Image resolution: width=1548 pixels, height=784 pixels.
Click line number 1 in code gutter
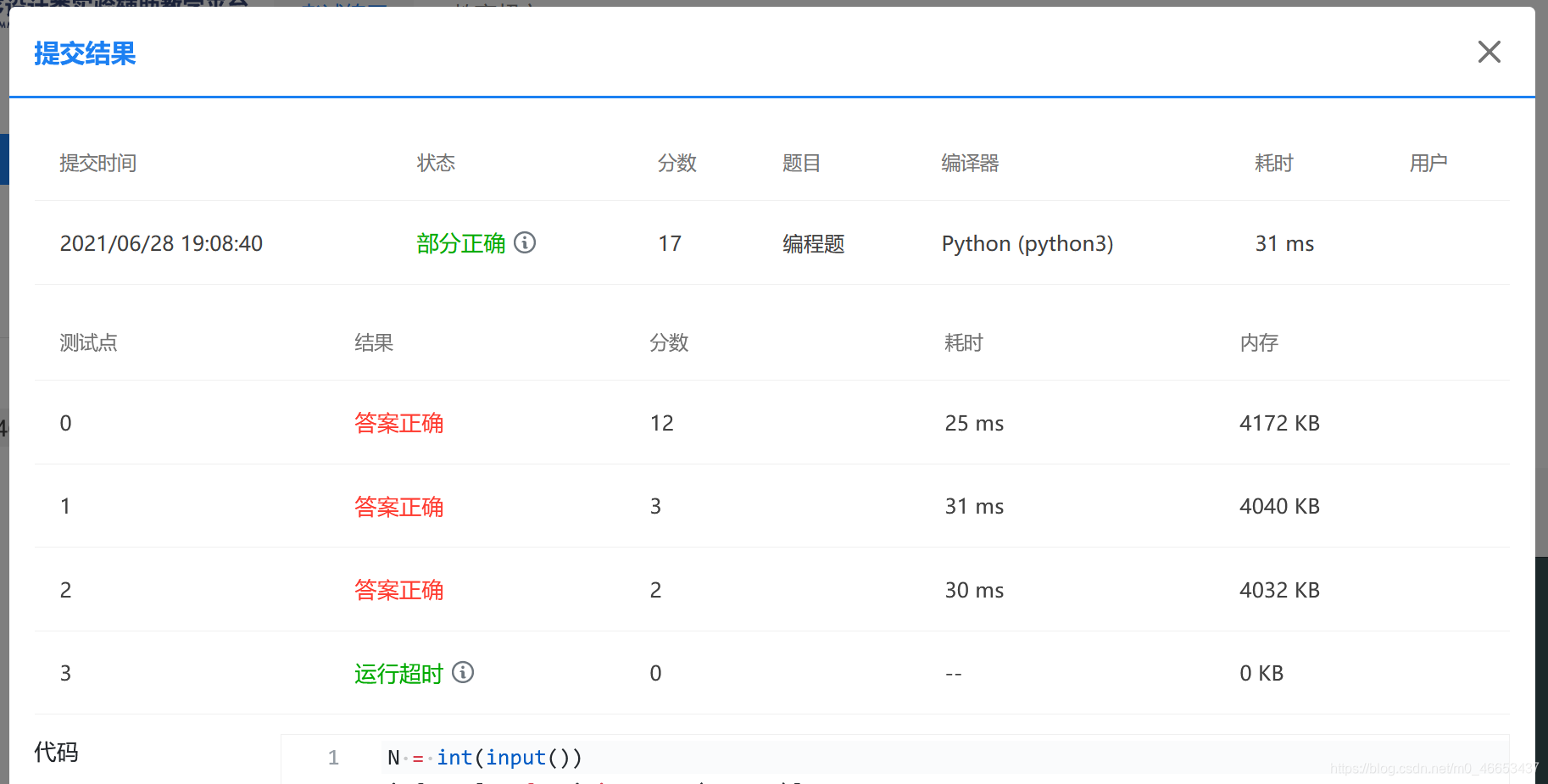click(x=333, y=757)
